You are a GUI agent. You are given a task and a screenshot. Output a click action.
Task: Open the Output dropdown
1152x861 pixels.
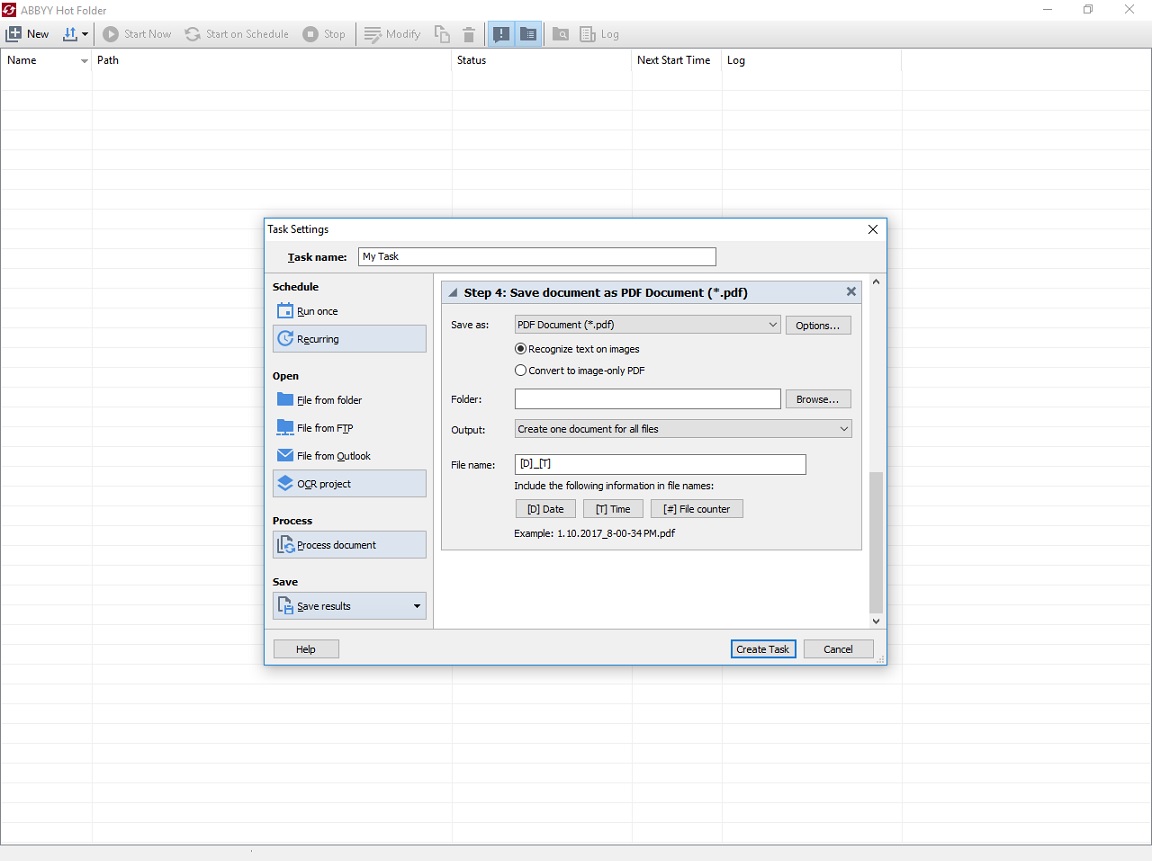point(683,429)
